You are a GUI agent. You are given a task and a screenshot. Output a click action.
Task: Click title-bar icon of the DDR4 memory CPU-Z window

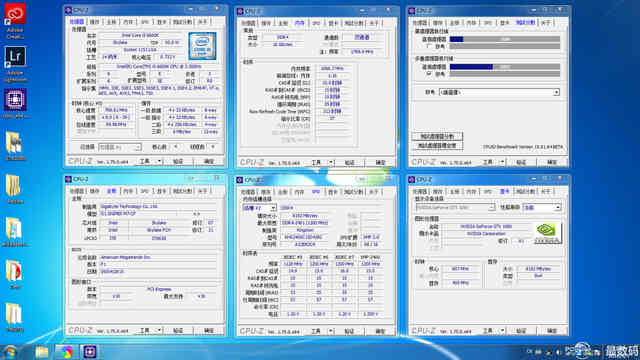point(240,11)
